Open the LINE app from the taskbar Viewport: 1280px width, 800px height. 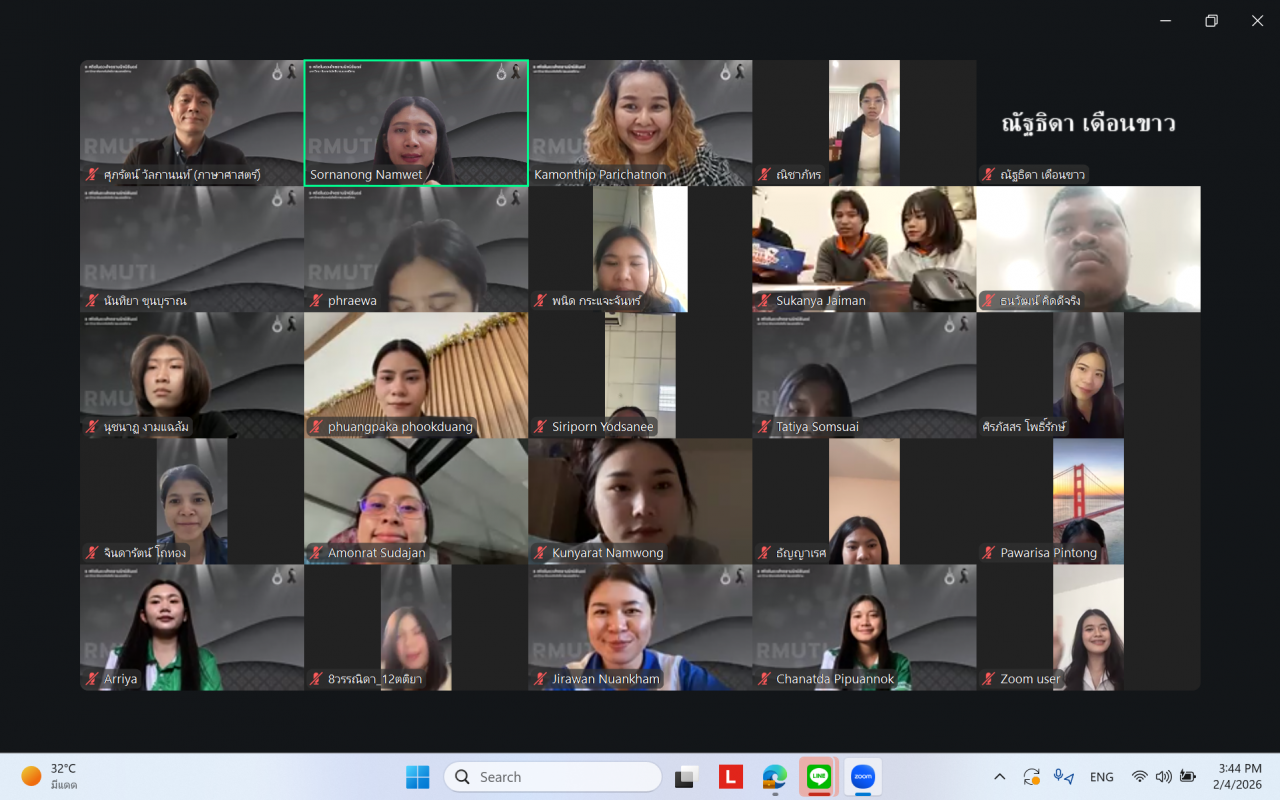click(819, 777)
